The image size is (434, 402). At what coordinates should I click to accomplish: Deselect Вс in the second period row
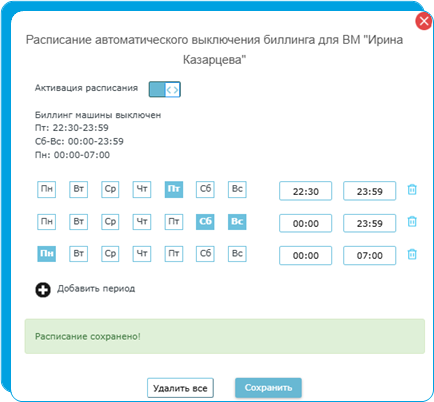click(x=237, y=222)
